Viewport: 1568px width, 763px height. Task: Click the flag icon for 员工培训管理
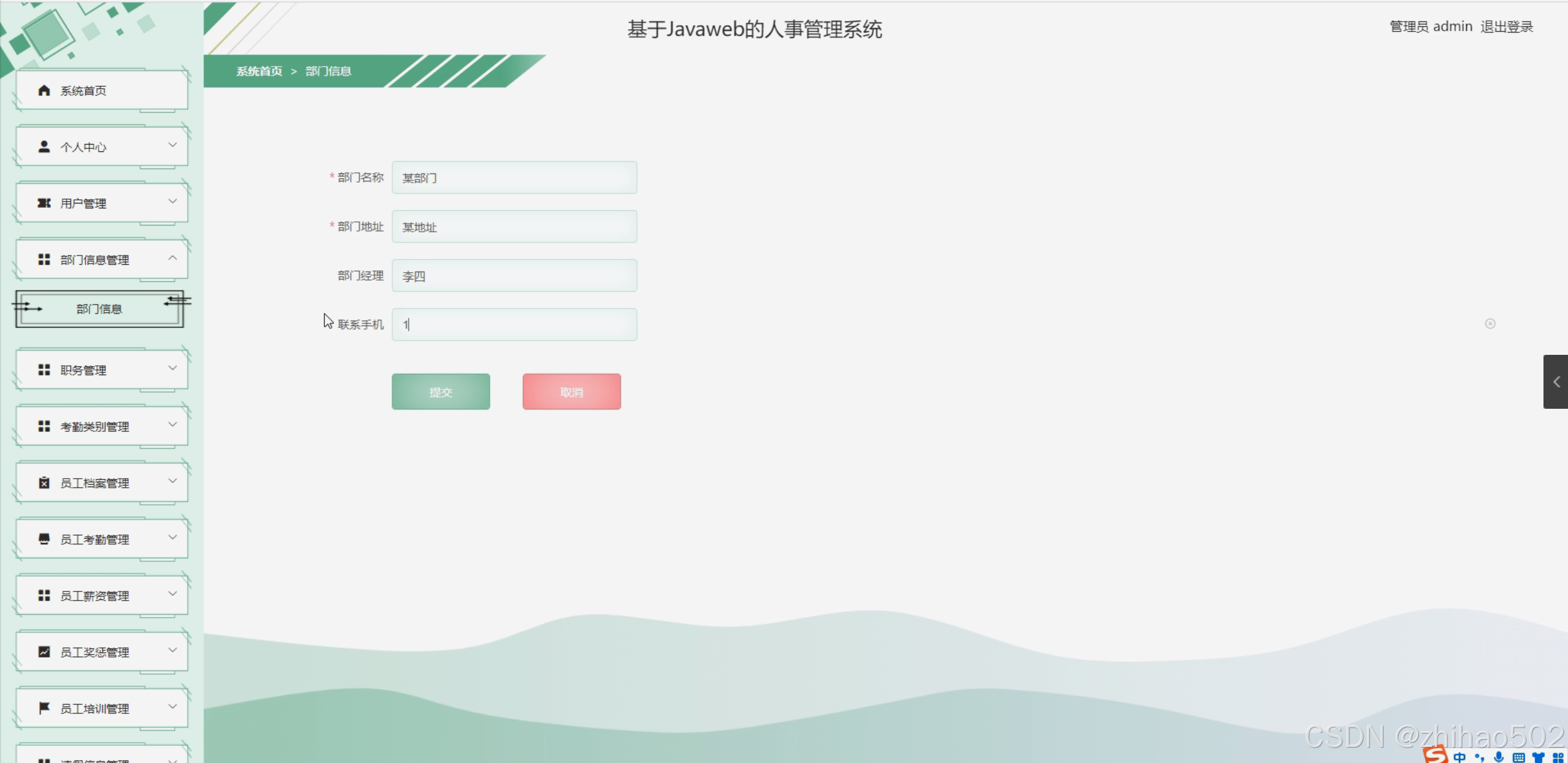44,708
